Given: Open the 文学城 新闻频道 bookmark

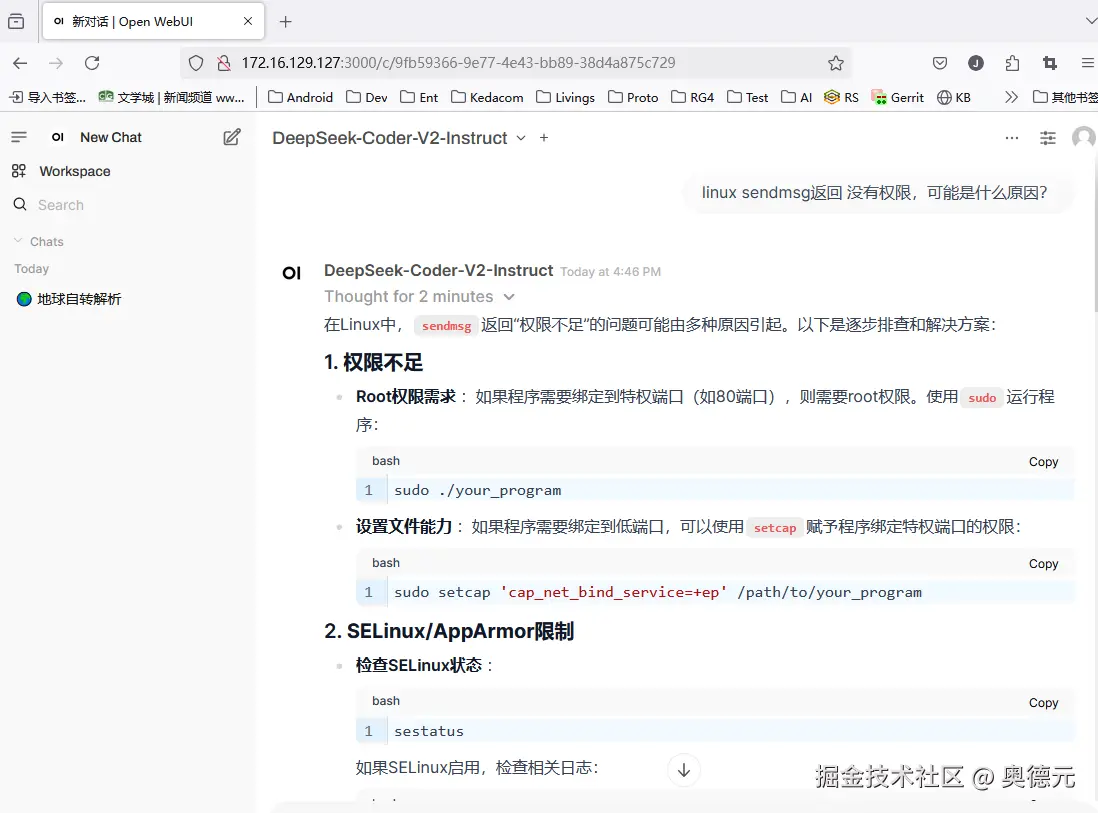Looking at the screenshot, I should 172,97.
